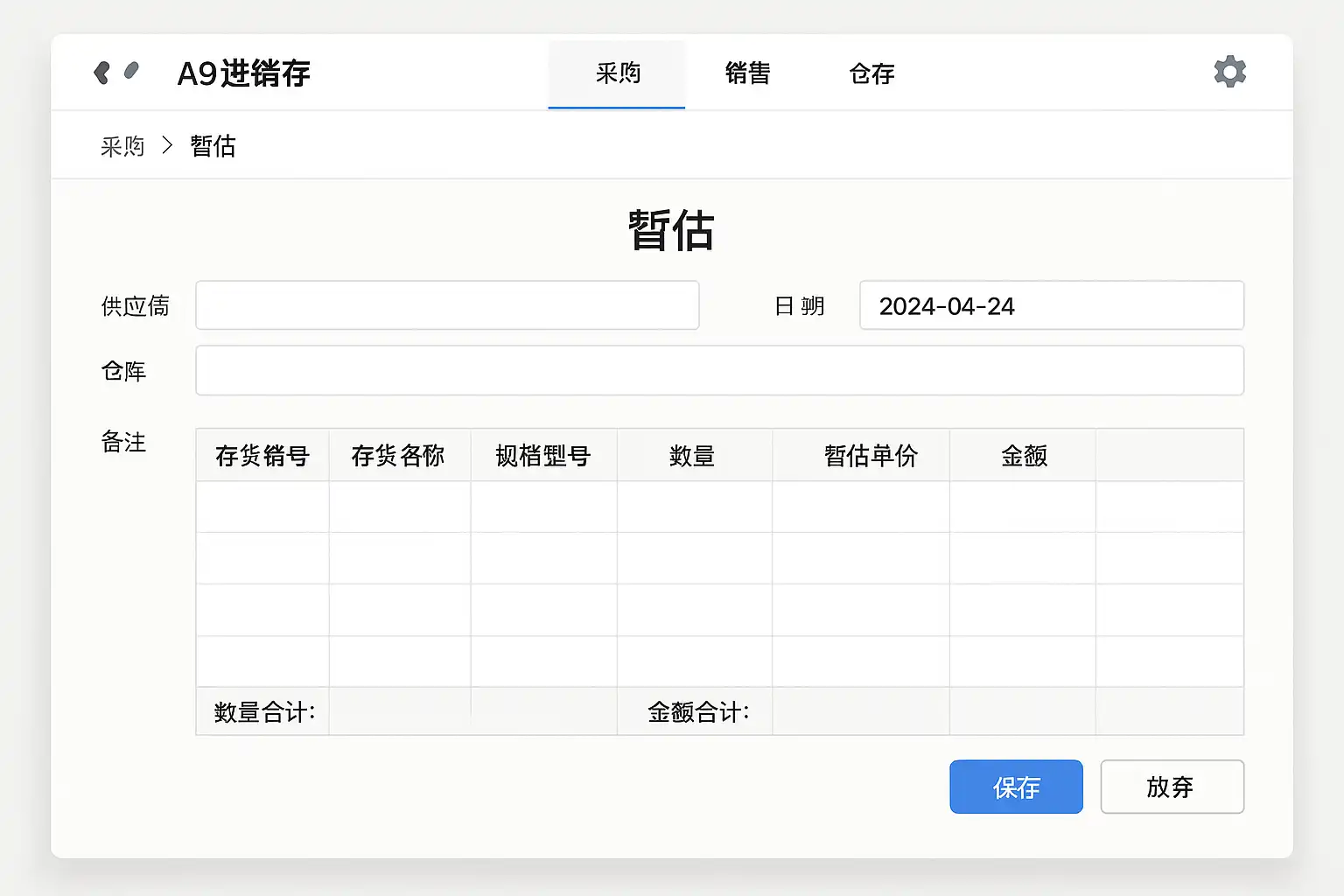Select the 数量 column header
This screenshot has height=896, width=1344.
click(693, 456)
